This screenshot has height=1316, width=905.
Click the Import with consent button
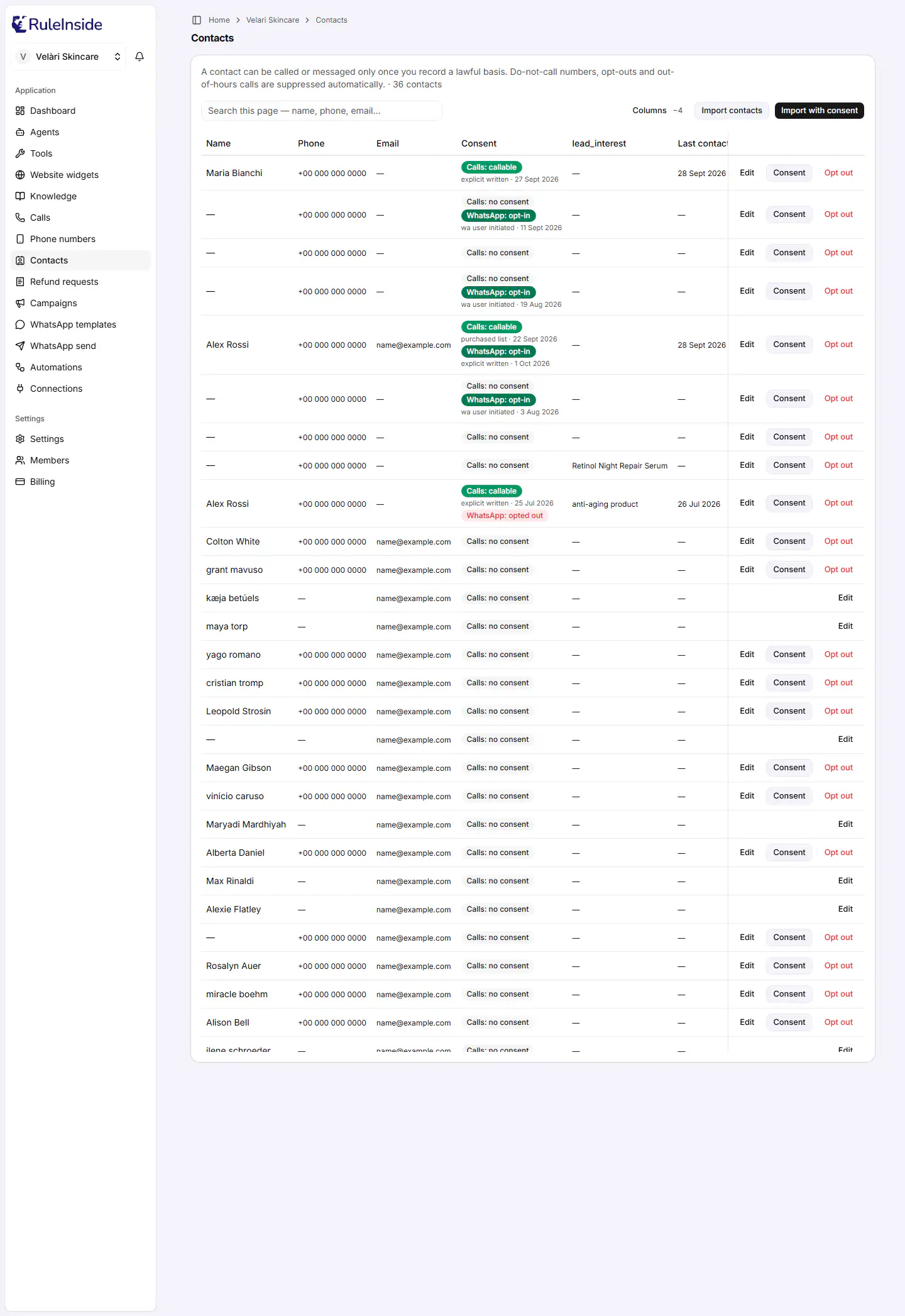pyautogui.click(x=819, y=111)
